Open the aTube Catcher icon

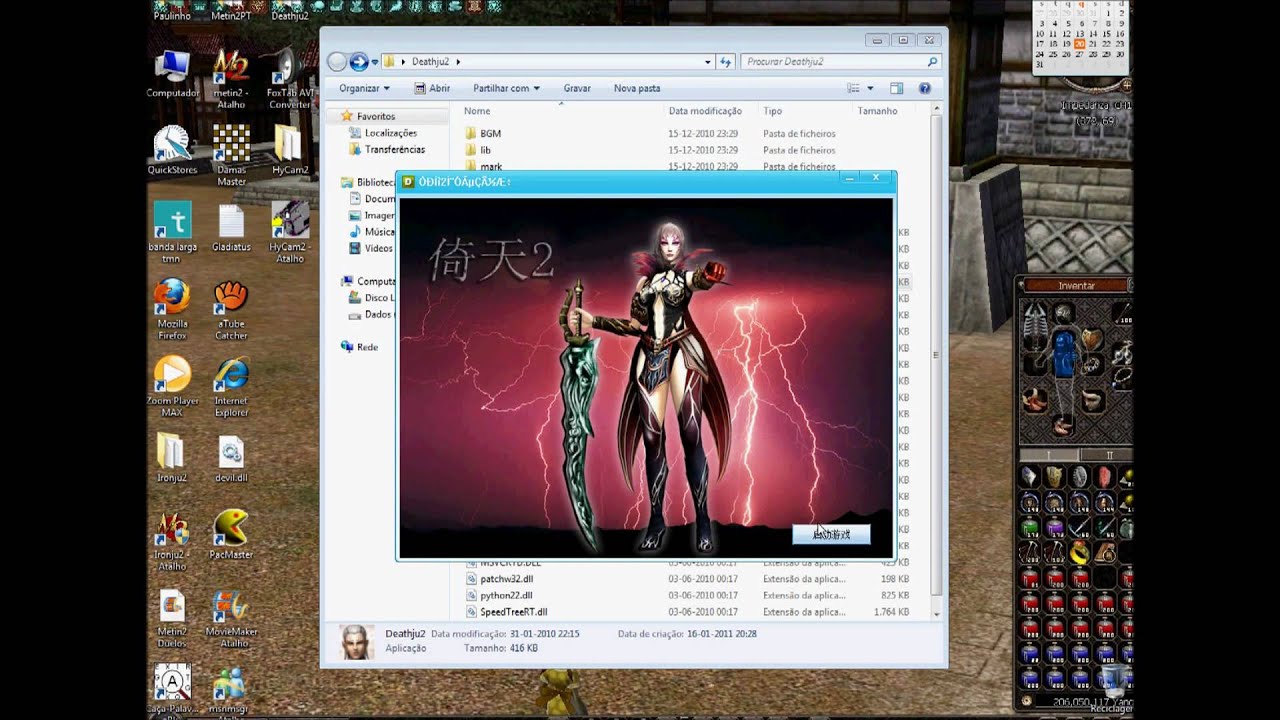[x=231, y=309]
